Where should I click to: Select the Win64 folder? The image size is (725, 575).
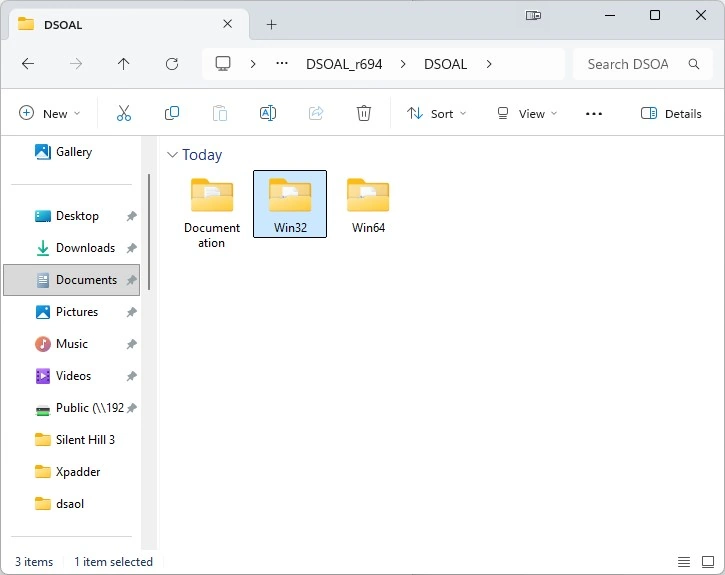tap(368, 204)
